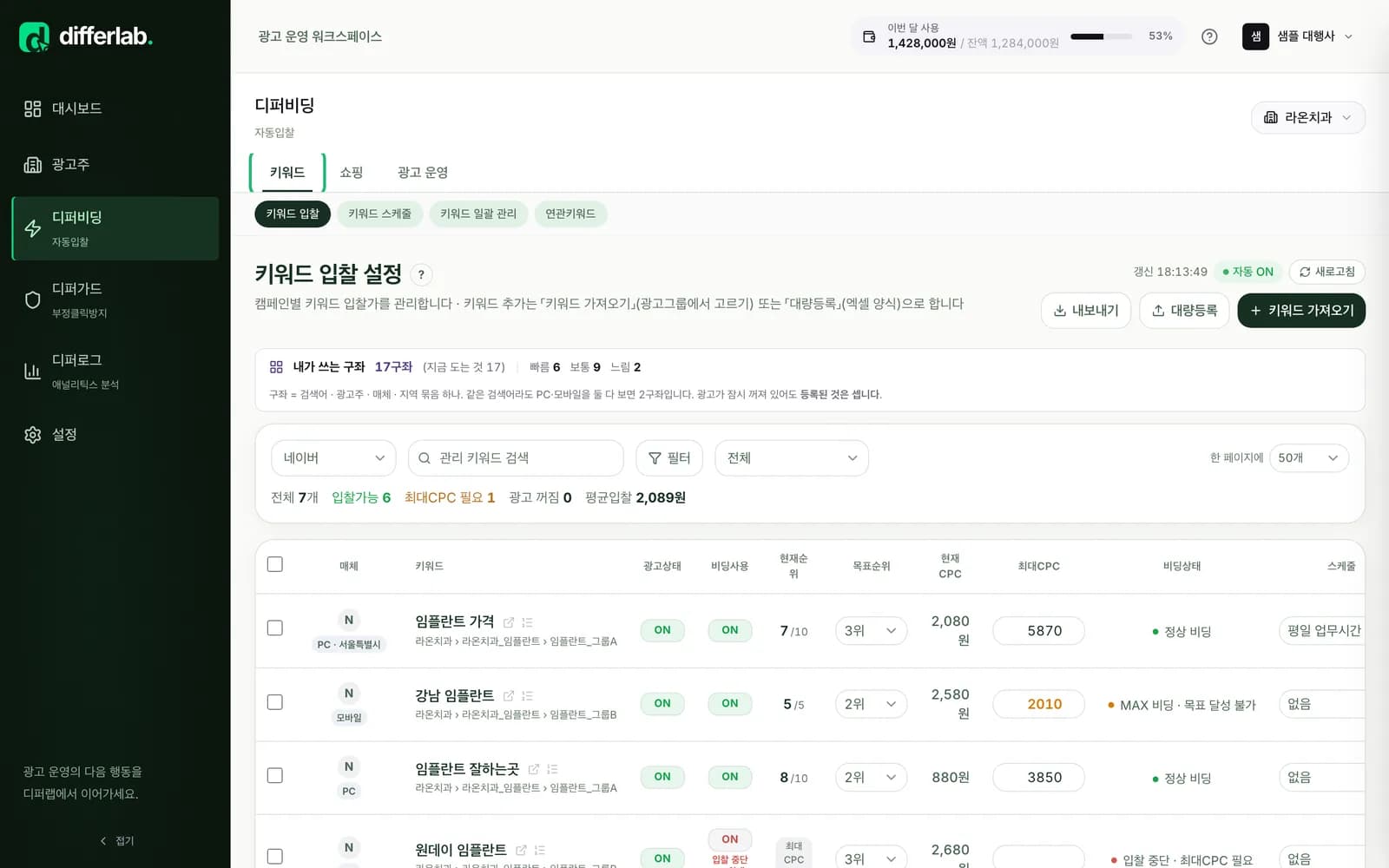Open 목표순위 2위 dropdown for 강남 임플란트
The width and height of the screenshot is (1389, 868).
(x=871, y=704)
